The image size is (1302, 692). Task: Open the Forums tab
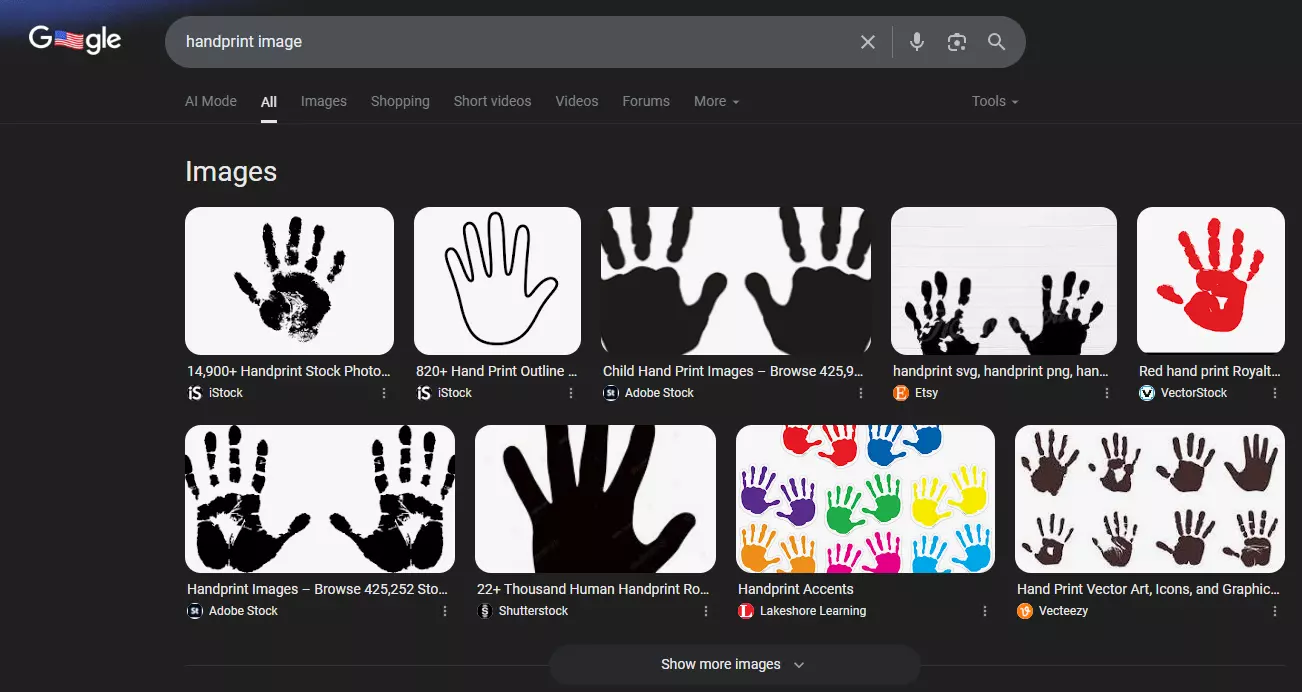(646, 101)
